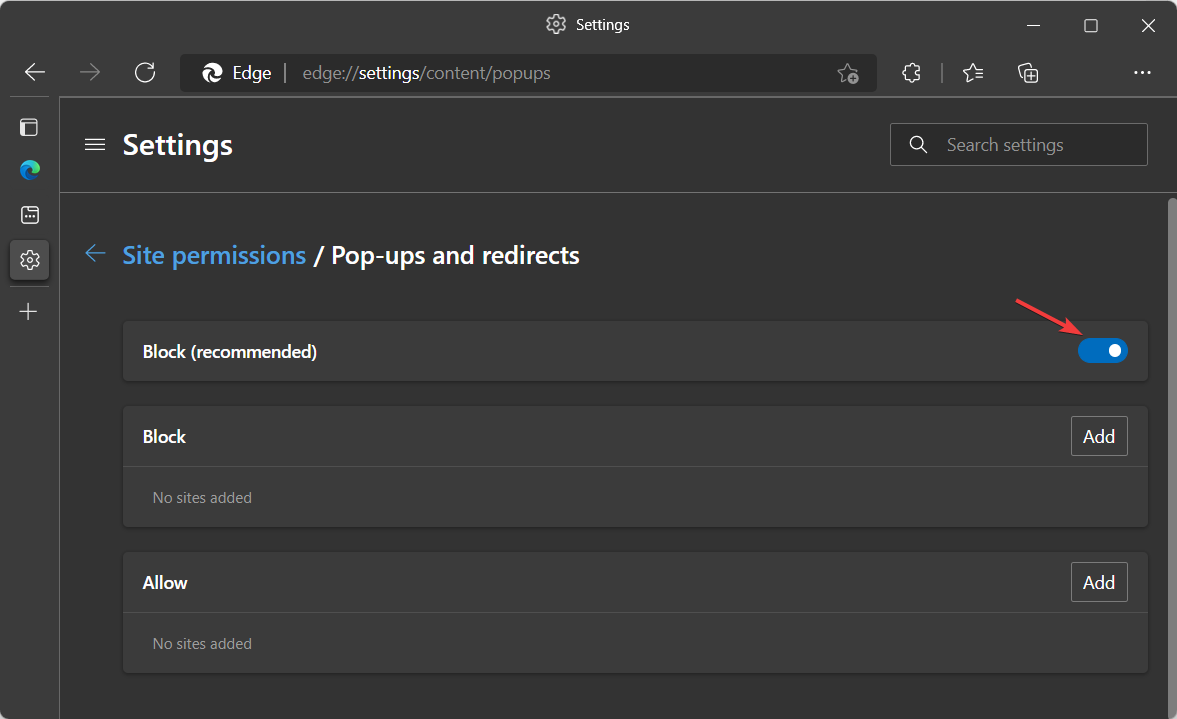Viewport: 1177px width, 719px height.
Task: Click Add in the Block section
Action: pos(1098,436)
